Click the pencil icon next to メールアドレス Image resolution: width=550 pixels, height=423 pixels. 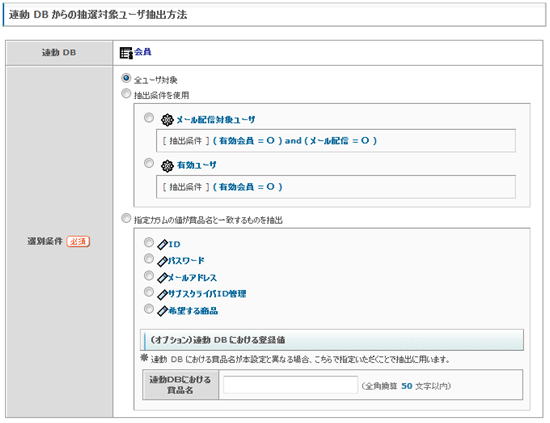coord(162,278)
